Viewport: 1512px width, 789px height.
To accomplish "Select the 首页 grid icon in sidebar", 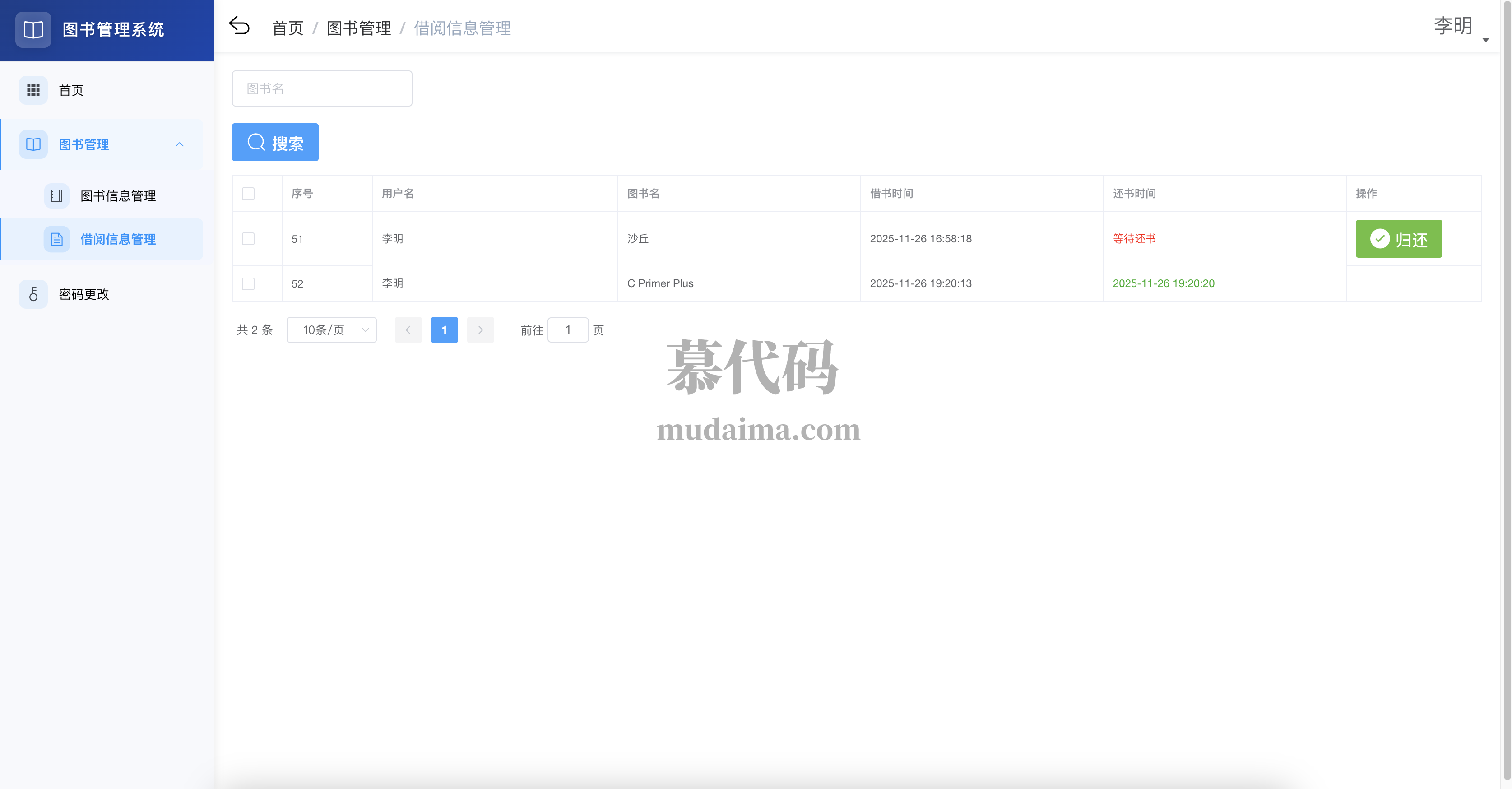I will [x=33, y=90].
